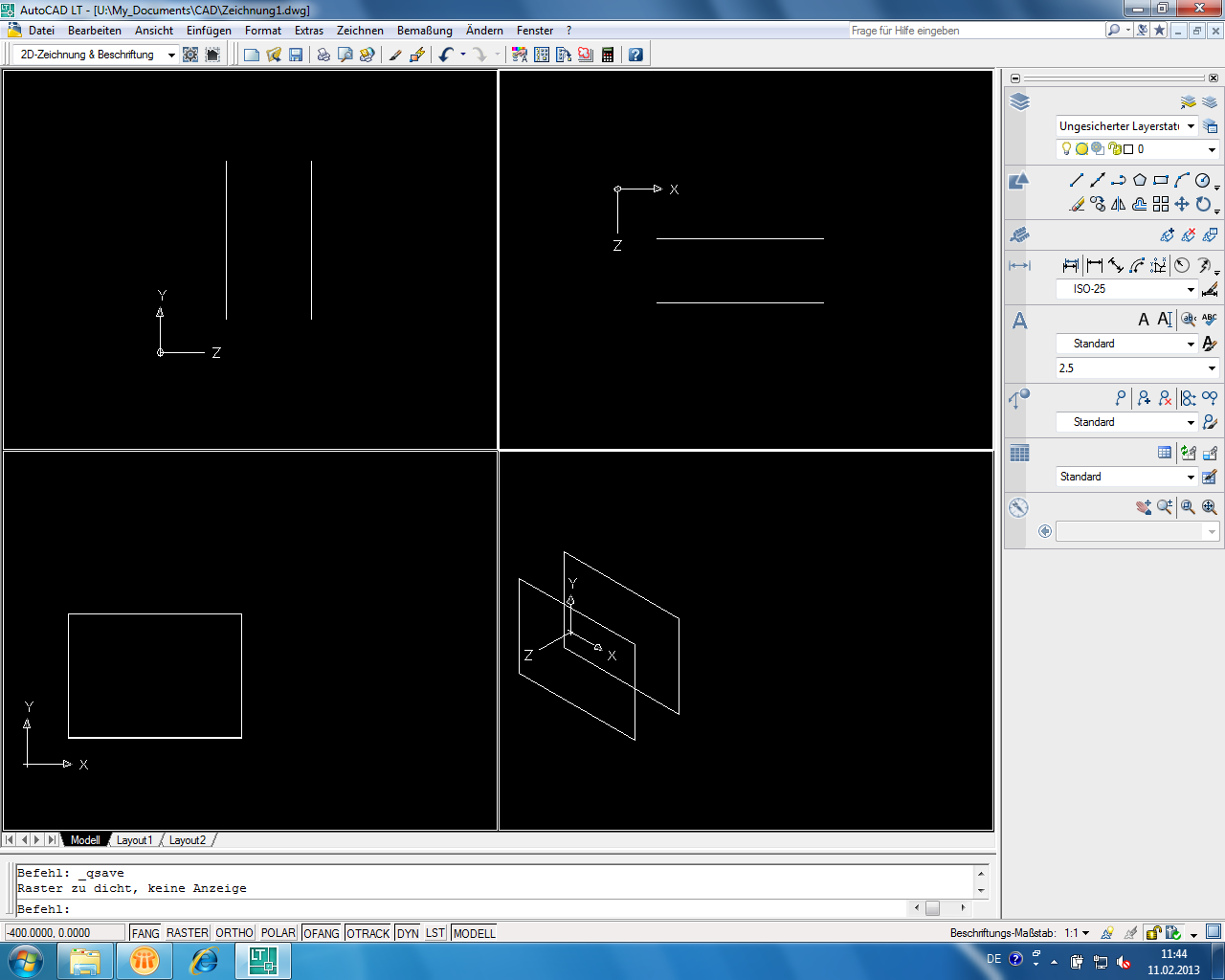Select the Offset tool
Image resolution: width=1225 pixels, height=980 pixels.
(x=1140, y=204)
